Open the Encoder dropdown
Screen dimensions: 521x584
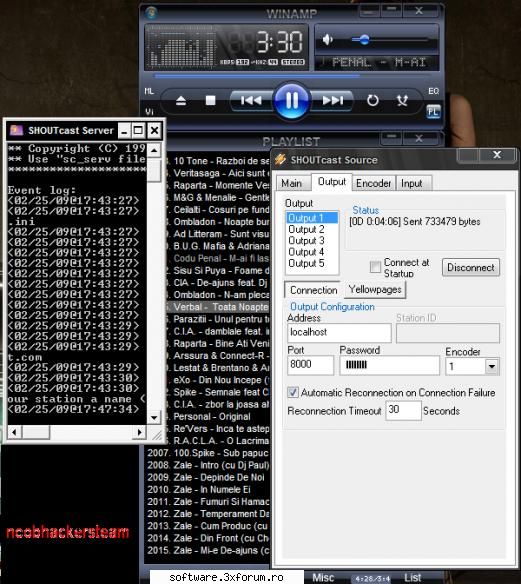[492, 366]
